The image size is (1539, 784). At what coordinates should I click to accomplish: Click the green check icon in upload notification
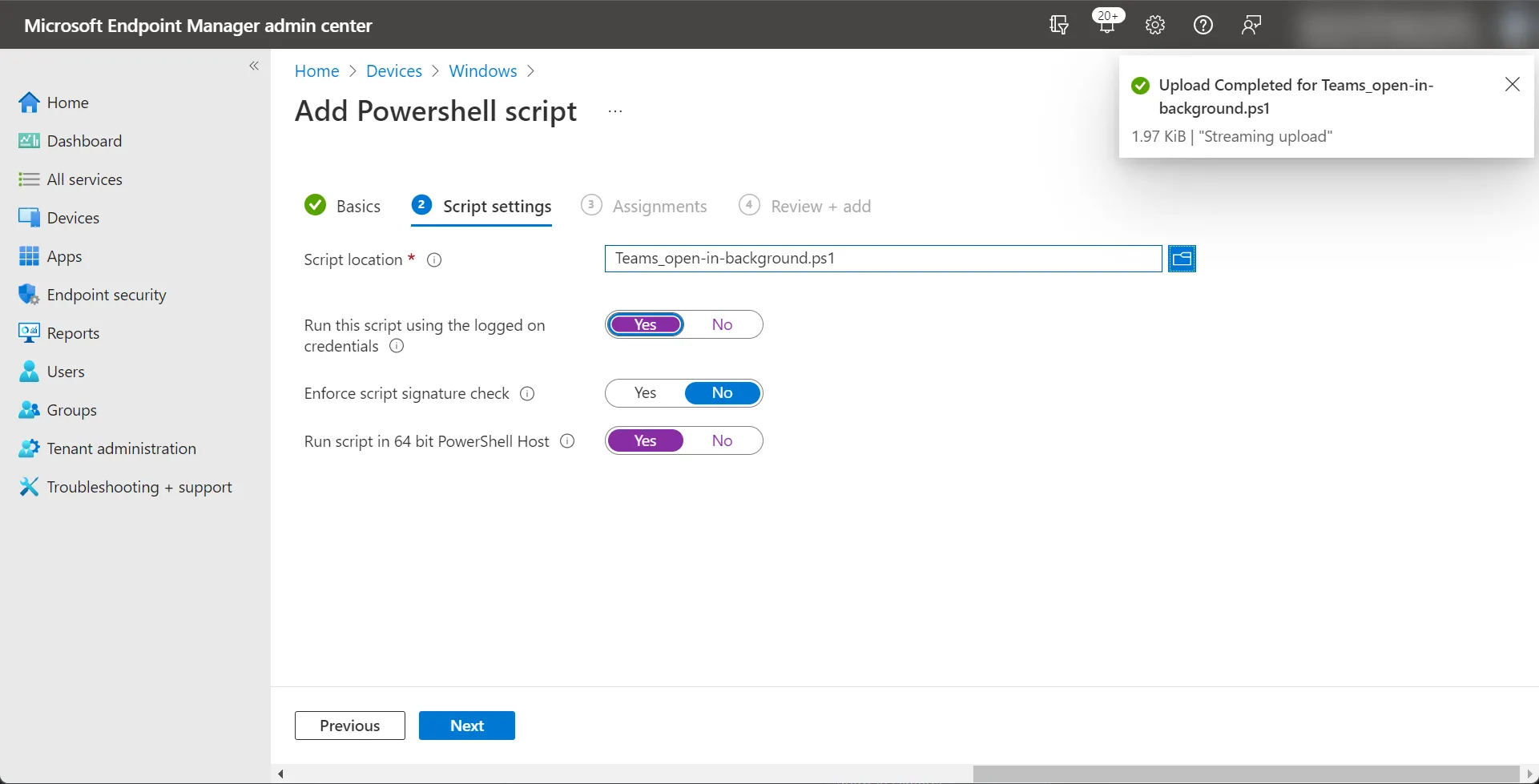[1140, 86]
